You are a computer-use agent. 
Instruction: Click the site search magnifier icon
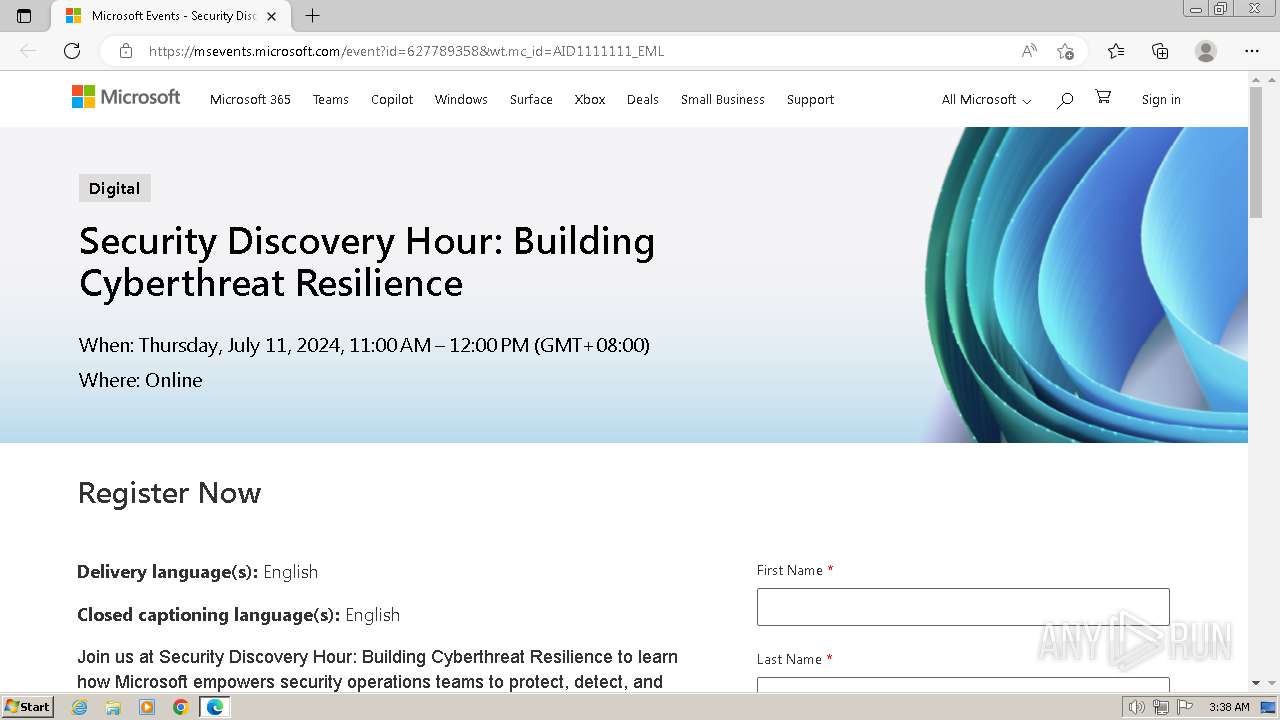[x=1065, y=100]
